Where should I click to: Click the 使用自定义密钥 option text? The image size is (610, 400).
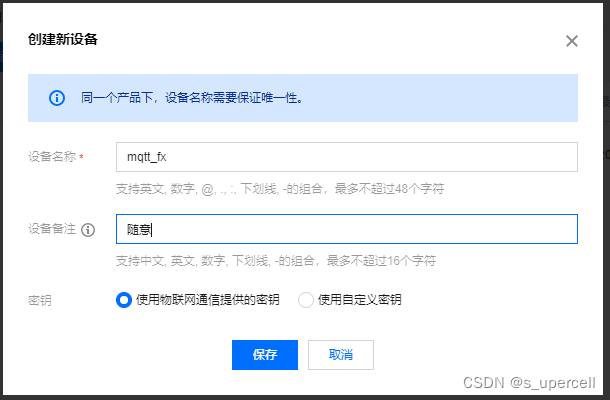(359, 300)
